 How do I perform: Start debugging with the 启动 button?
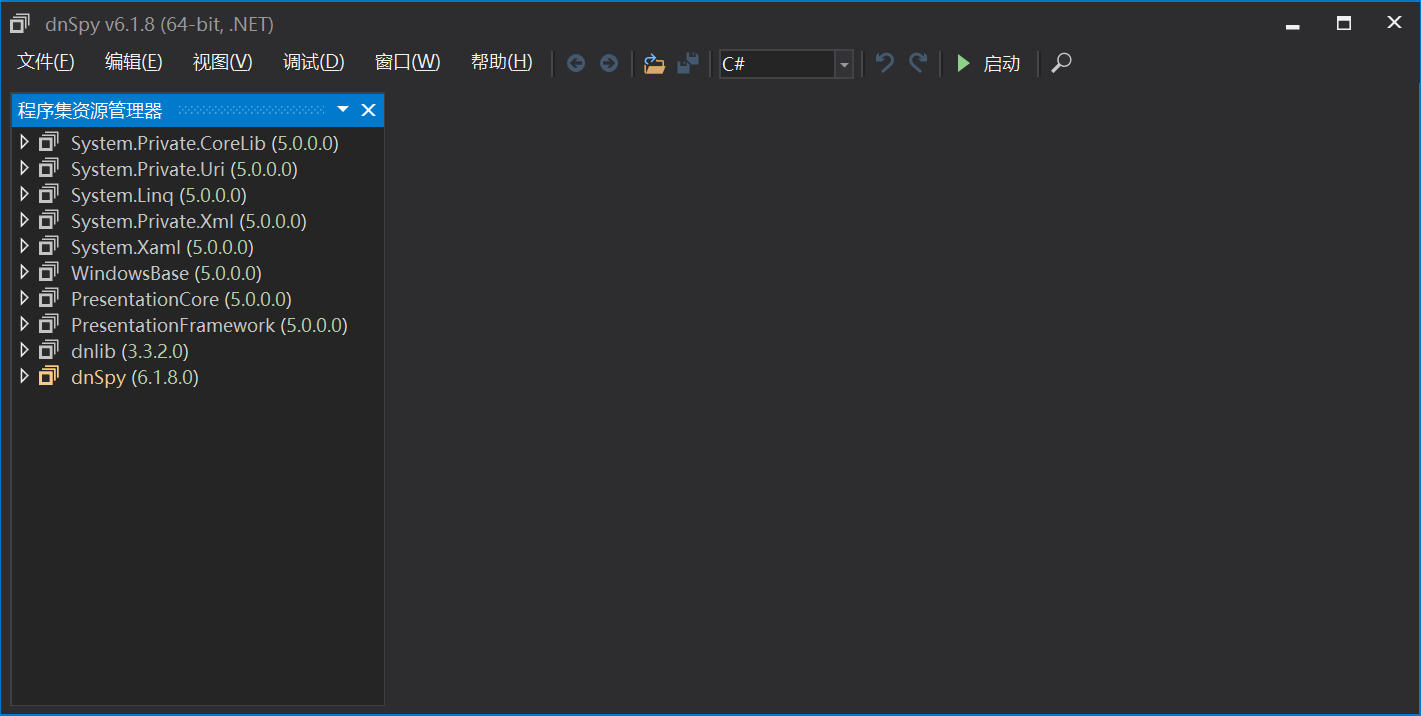click(988, 63)
